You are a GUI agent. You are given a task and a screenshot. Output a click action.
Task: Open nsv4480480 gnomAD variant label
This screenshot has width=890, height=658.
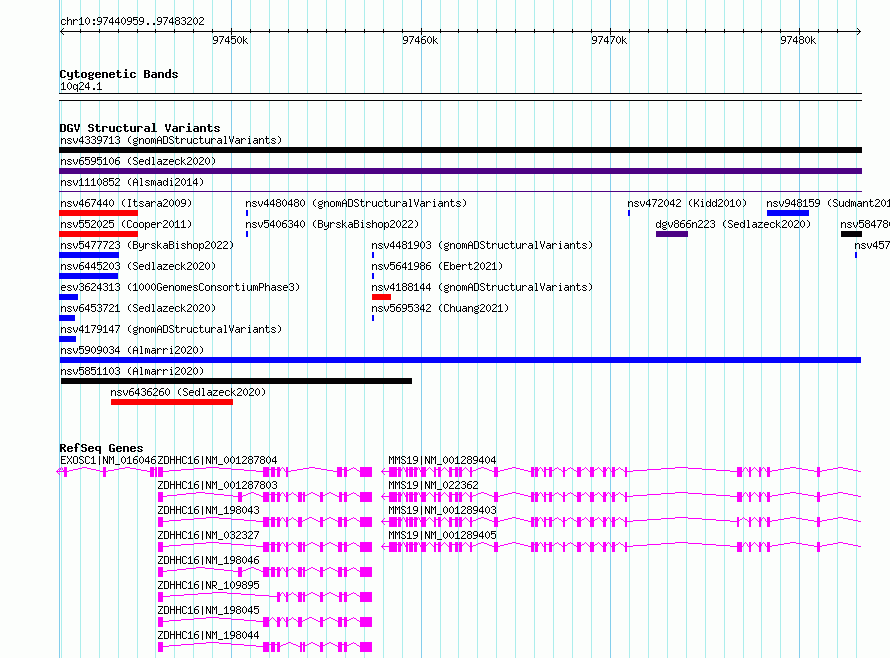(x=356, y=203)
